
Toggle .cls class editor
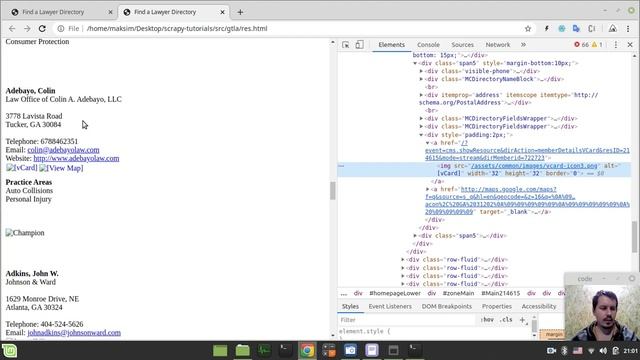click(x=506, y=320)
